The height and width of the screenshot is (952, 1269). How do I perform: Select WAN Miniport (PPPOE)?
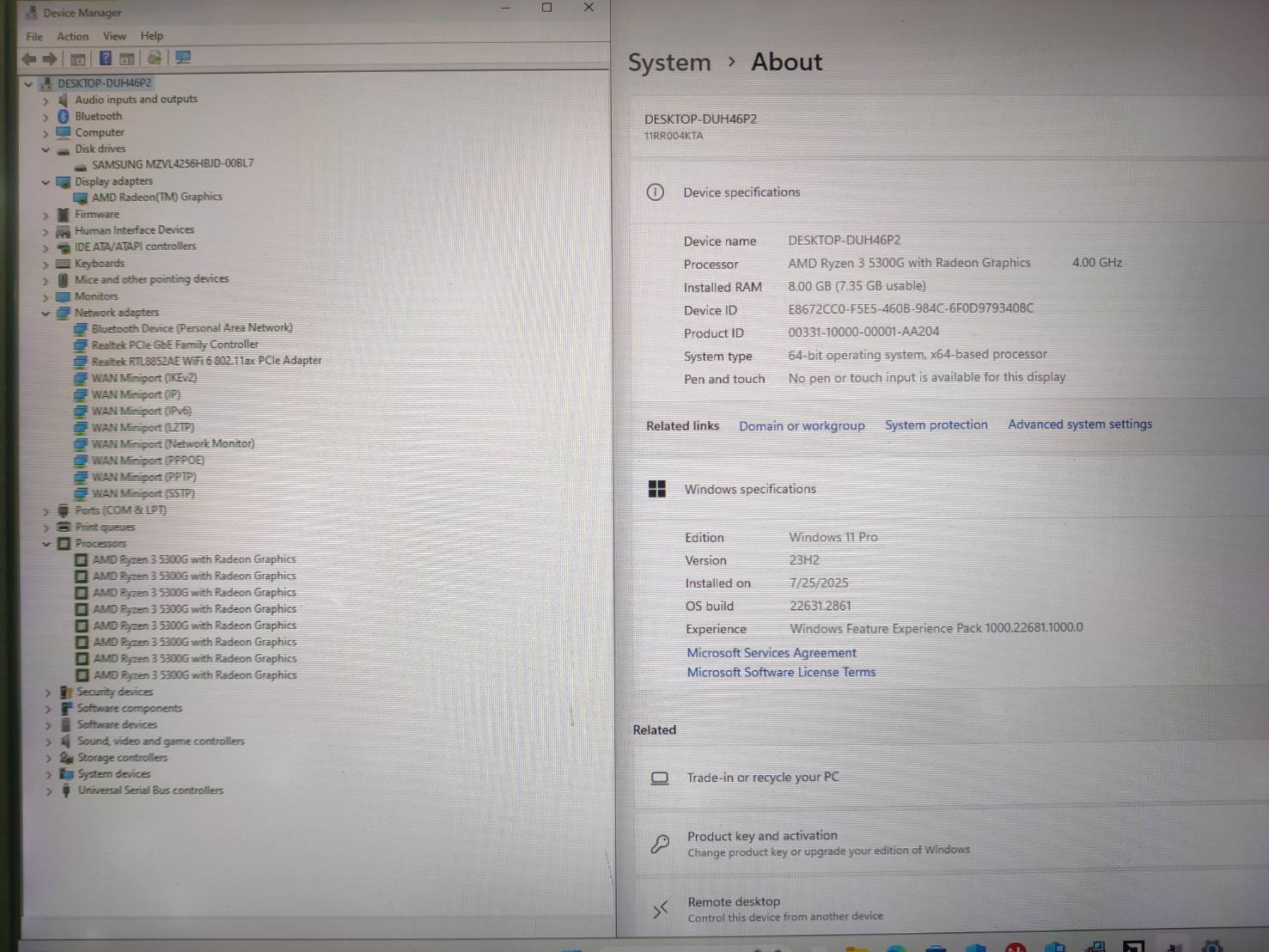pyautogui.click(x=148, y=461)
